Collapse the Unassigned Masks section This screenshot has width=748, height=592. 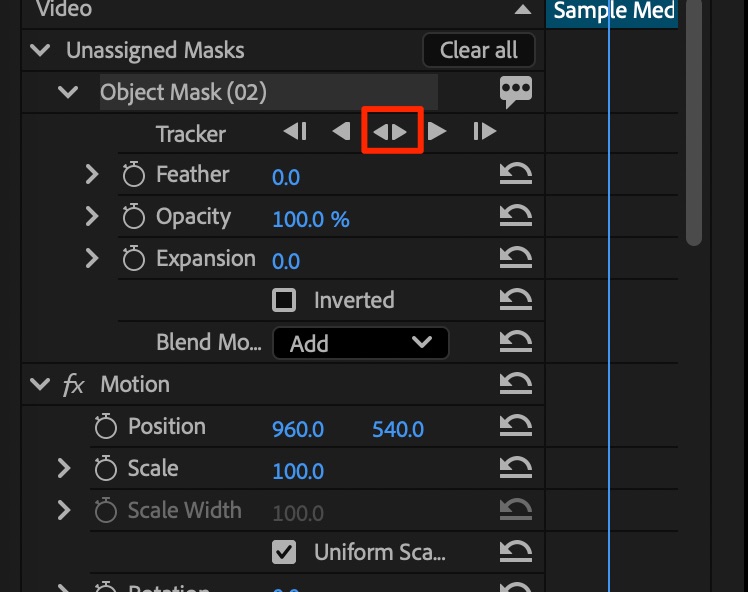click(40, 50)
